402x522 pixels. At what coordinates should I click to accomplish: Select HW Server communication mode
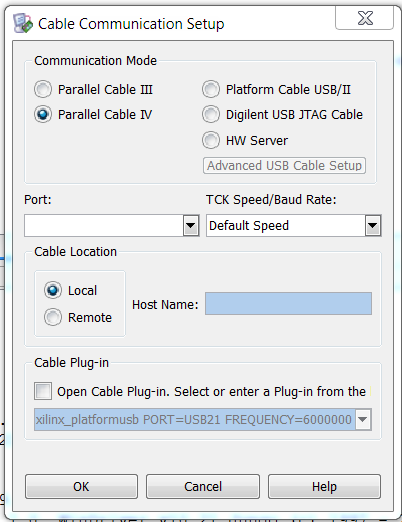pos(211,140)
